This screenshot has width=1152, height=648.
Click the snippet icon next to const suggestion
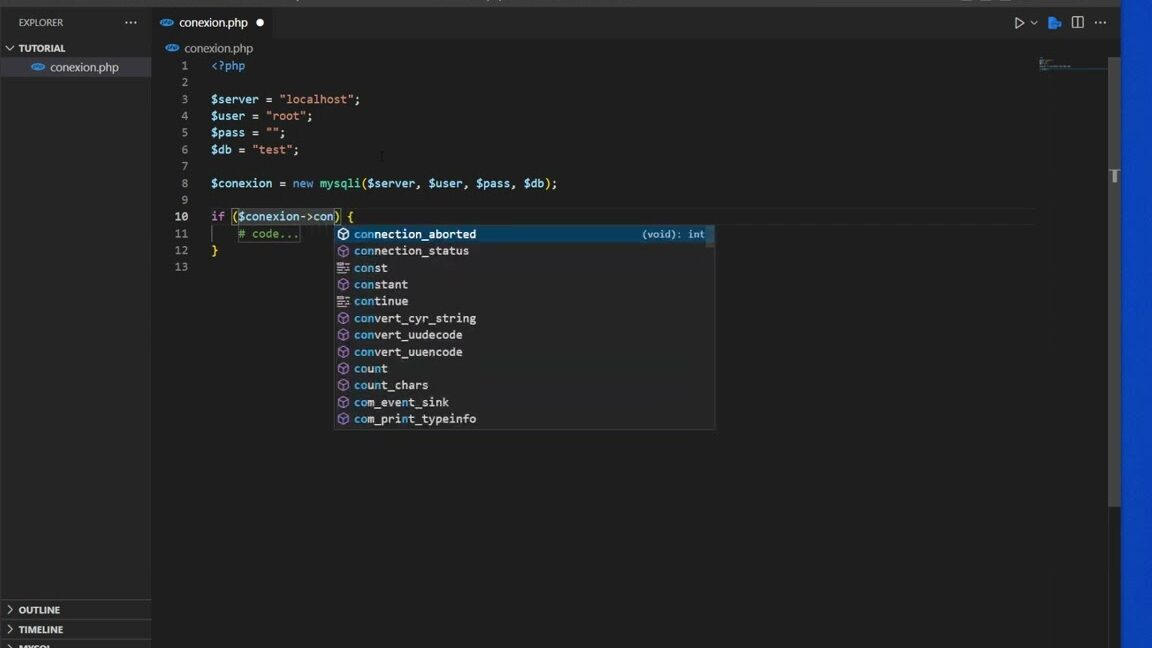(342, 267)
